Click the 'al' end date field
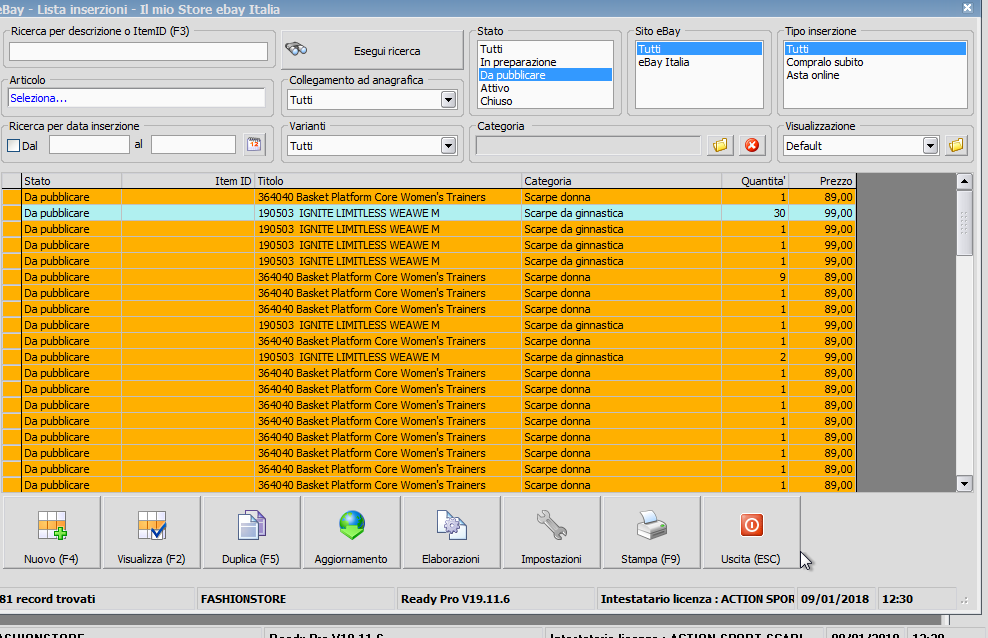This screenshot has width=988, height=638. click(x=193, y=145)
